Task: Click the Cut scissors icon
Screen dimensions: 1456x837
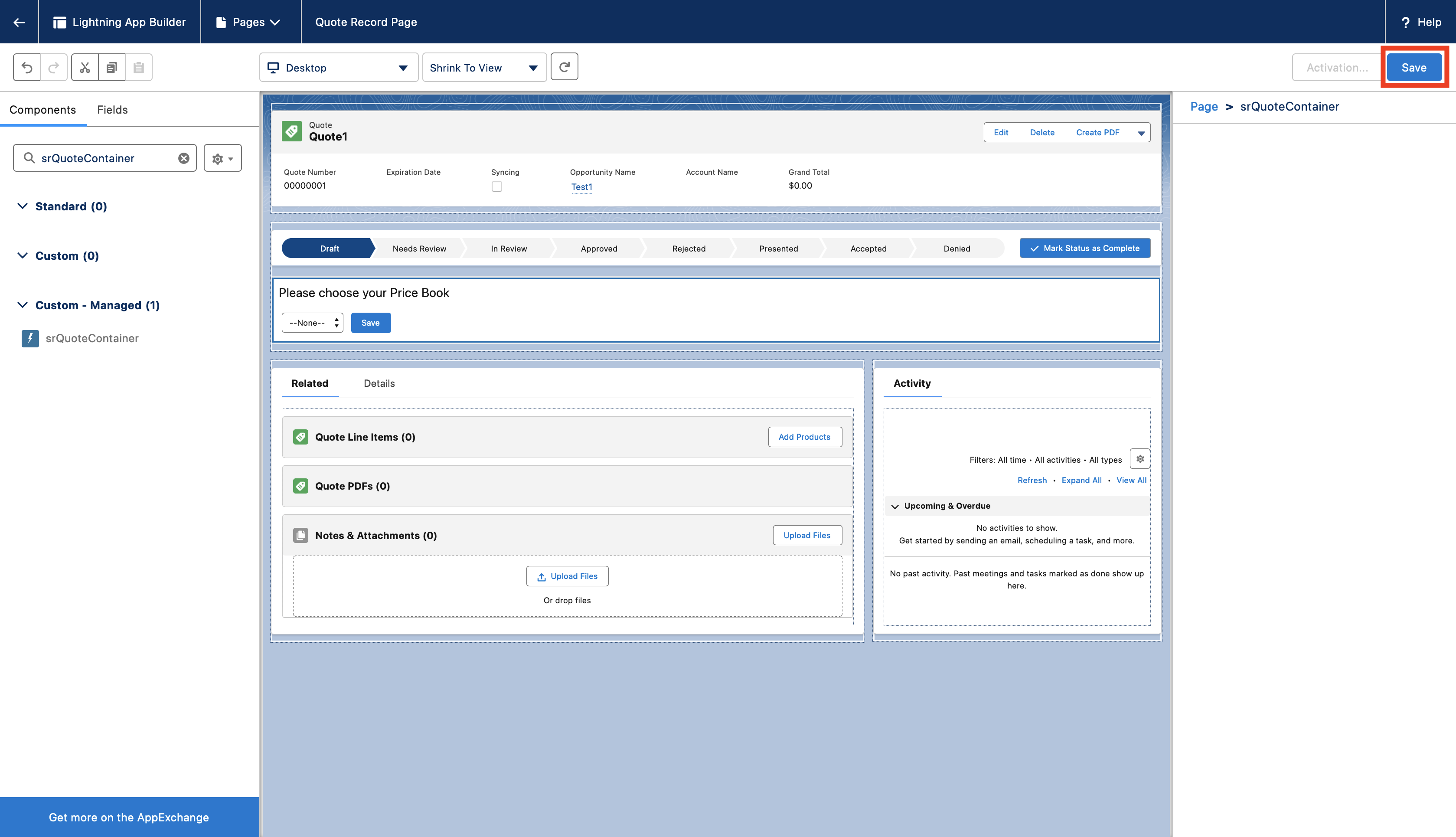Action: [85, 67]
